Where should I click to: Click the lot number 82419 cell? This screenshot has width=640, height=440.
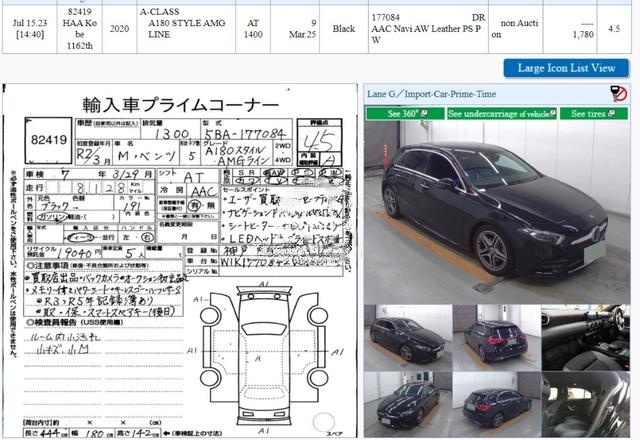77,30
